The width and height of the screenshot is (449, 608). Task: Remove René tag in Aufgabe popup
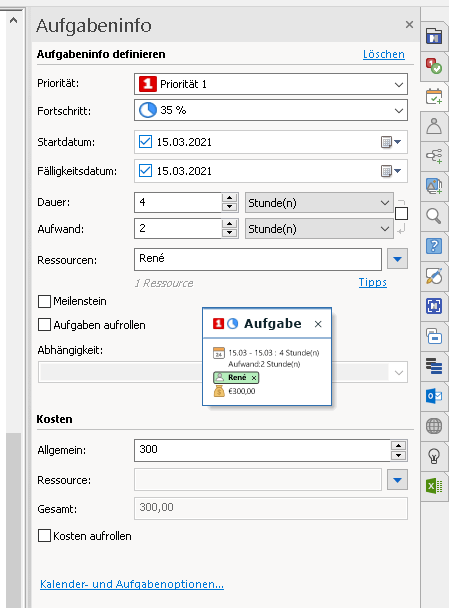(x=254, y=378)
